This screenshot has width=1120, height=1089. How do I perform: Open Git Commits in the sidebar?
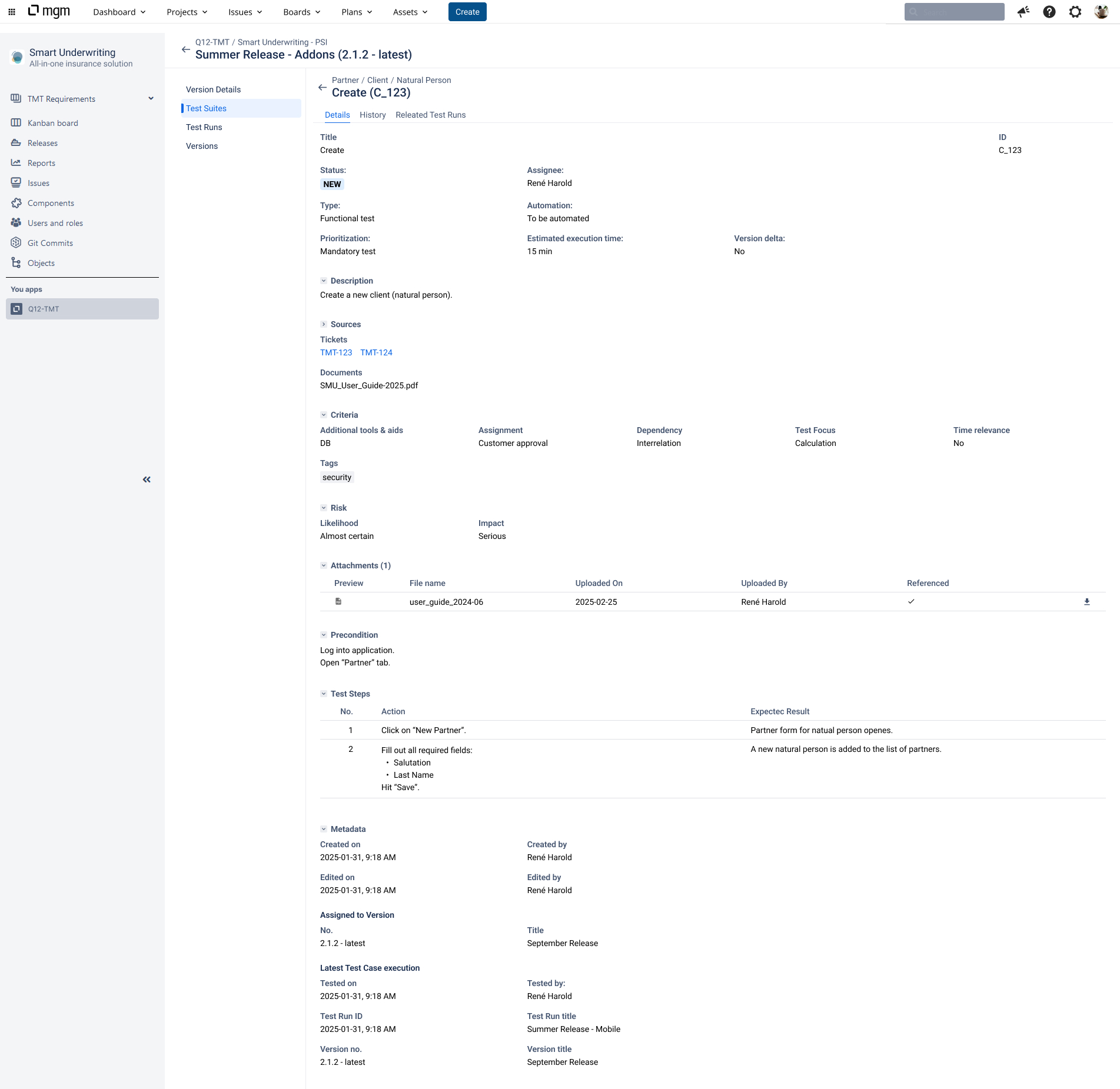[x=50, y=243]
